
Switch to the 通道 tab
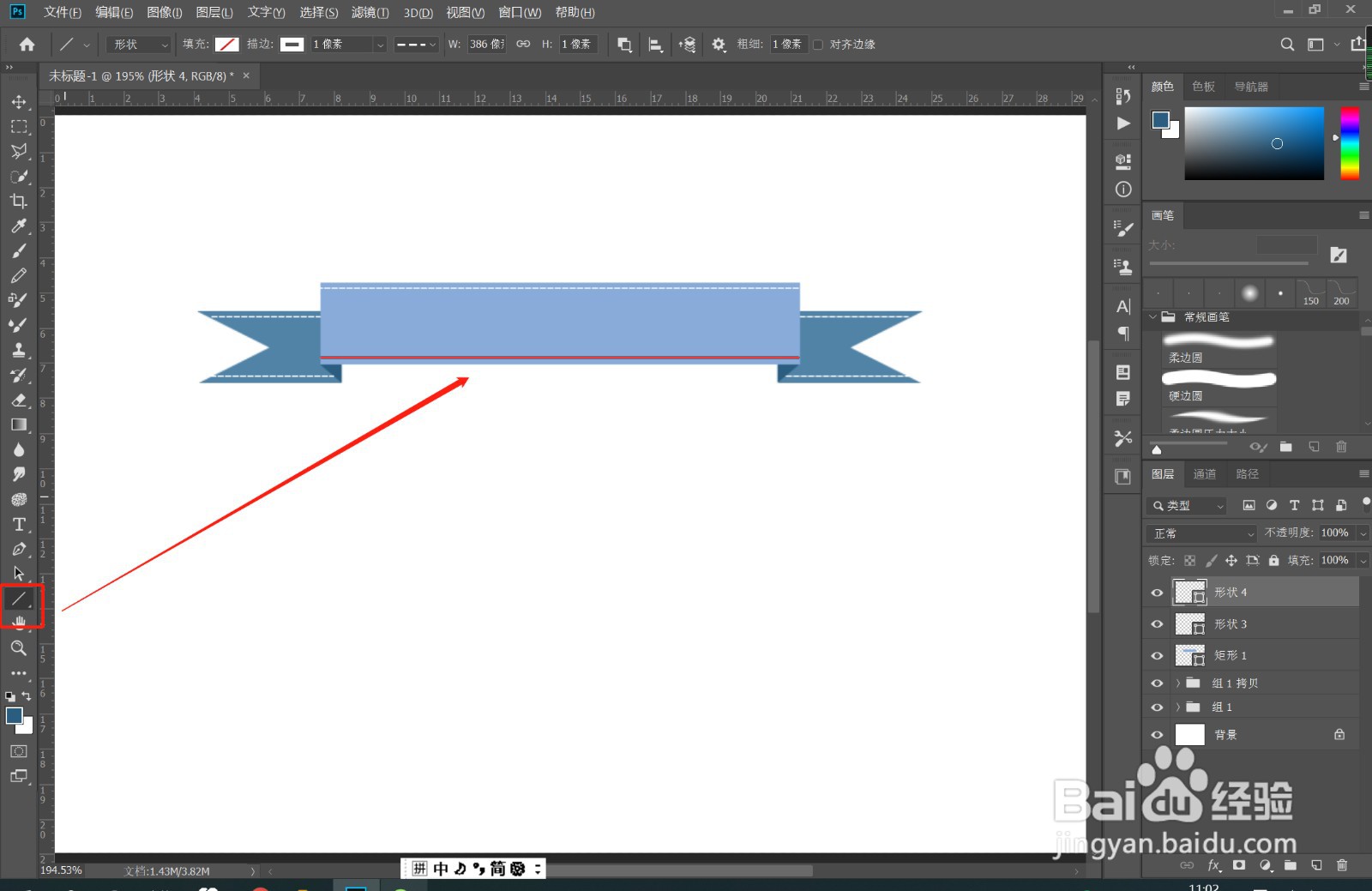pos(1204,474)
